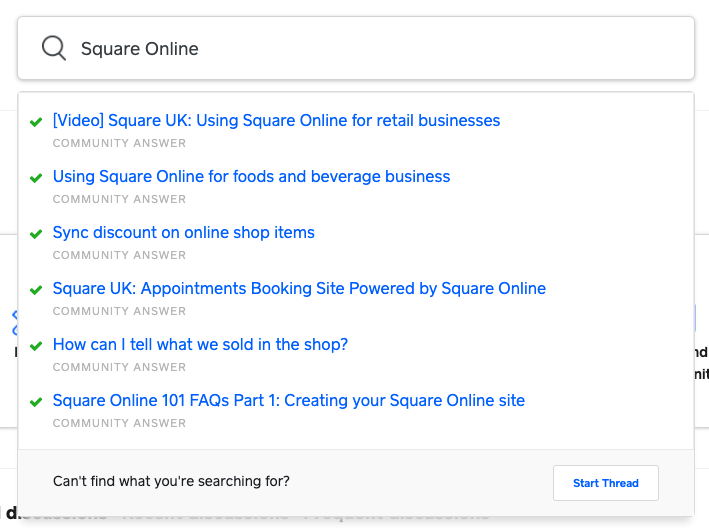Click the Square Online search input field
The image size is (709, 528).
380,48
